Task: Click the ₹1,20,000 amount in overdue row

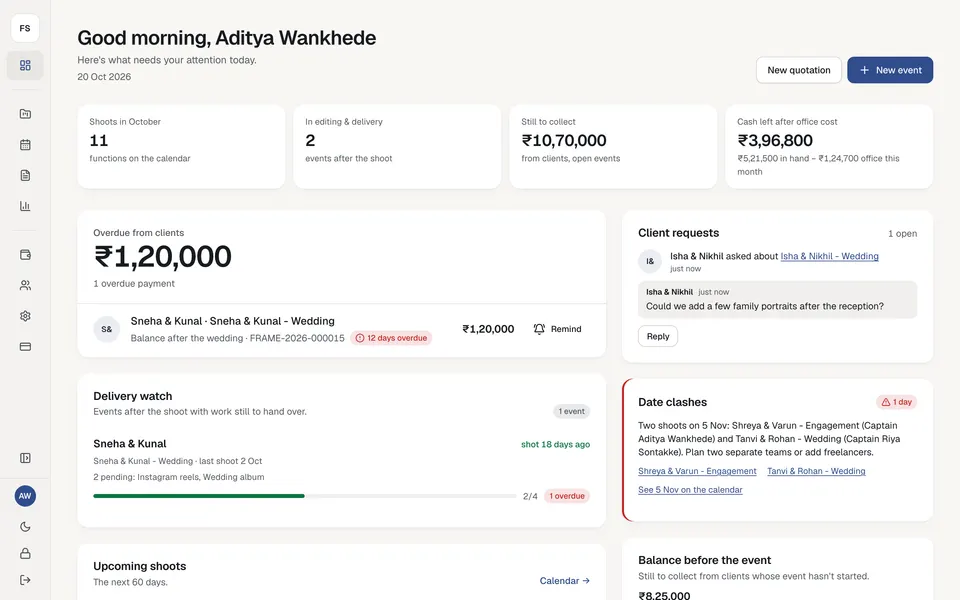Action: click(488, 329)
